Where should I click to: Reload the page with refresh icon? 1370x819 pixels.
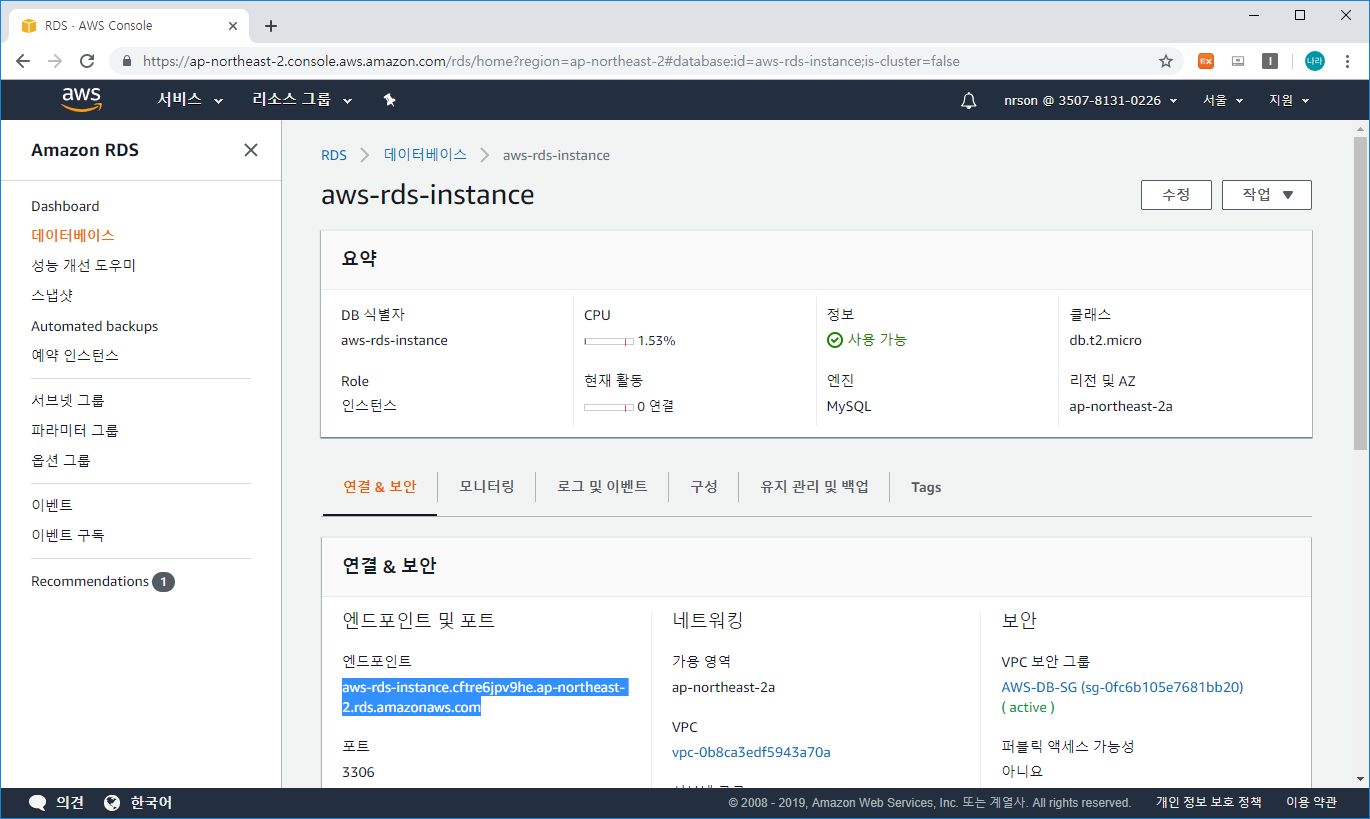tap(87, 61)
